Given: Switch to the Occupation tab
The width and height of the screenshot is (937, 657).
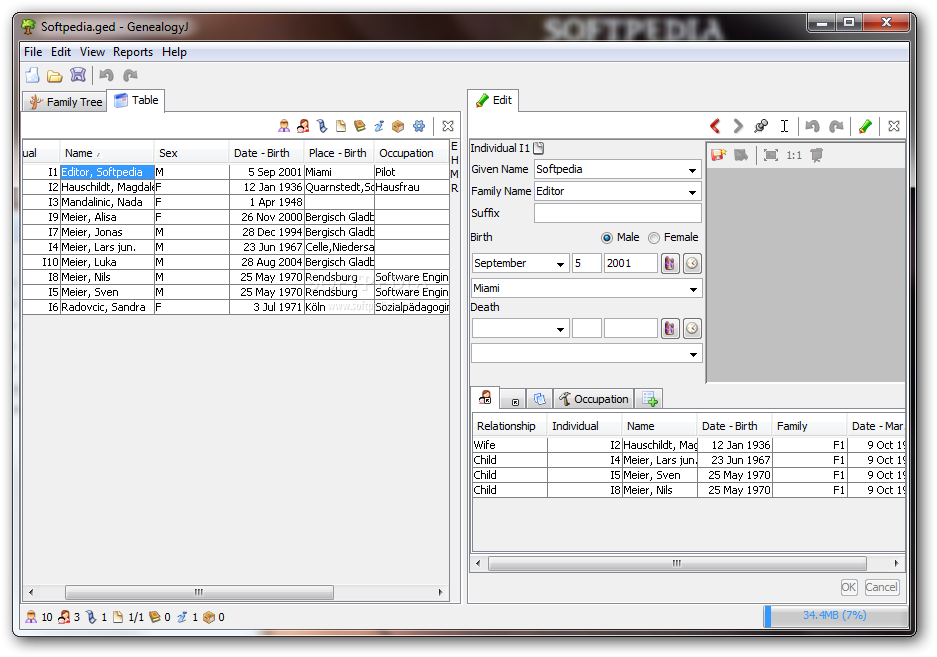Looking at the screenshot, I should (x=593, y=399).
